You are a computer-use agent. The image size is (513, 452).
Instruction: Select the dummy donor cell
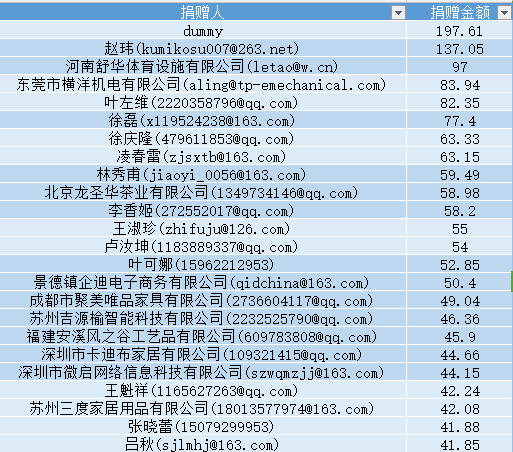pos(203,31)
